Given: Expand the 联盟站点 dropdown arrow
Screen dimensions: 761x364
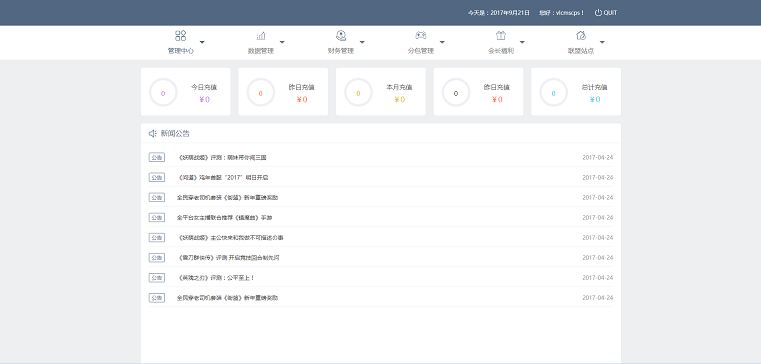Looking at the screenshot, I should click(x=602, y=42).
